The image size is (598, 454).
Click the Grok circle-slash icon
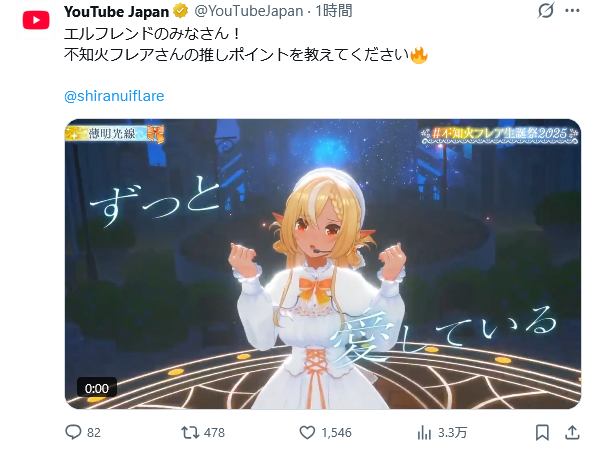point(546,10)
